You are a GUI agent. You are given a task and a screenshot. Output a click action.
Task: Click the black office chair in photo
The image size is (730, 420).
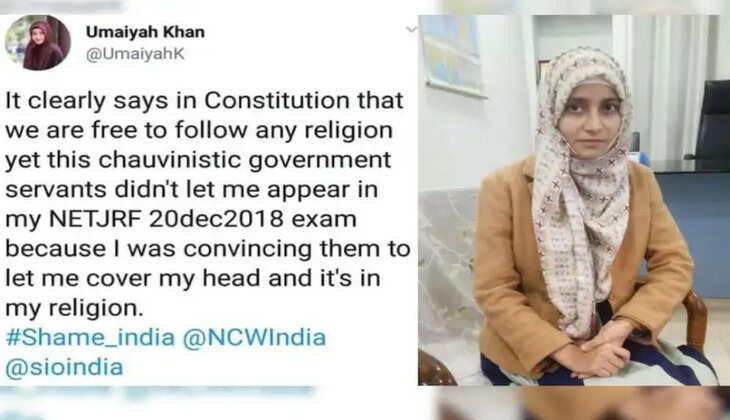pyautogui.click(x=711, y=123)
